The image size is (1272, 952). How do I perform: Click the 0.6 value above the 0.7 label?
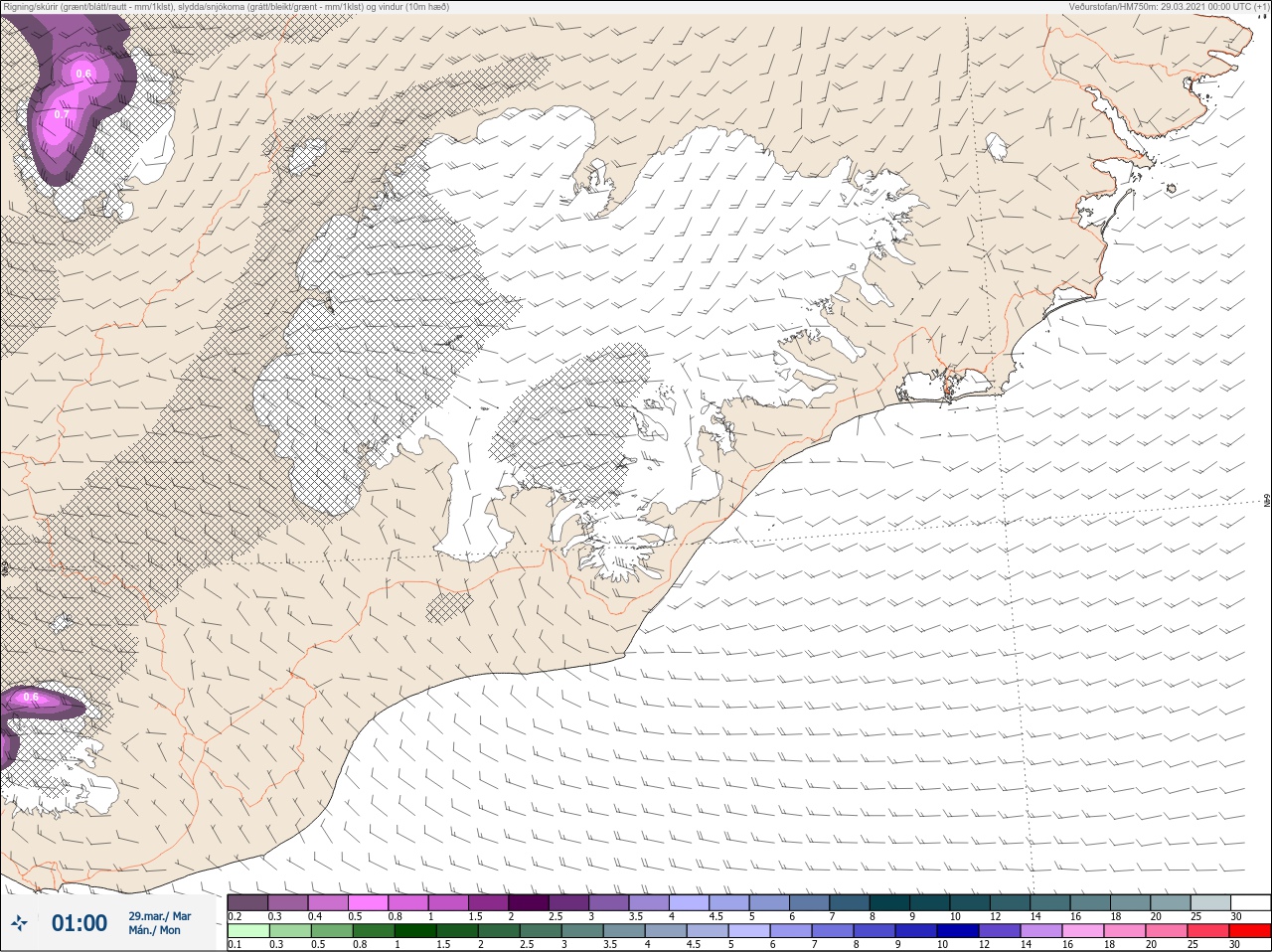coord(83,74)
